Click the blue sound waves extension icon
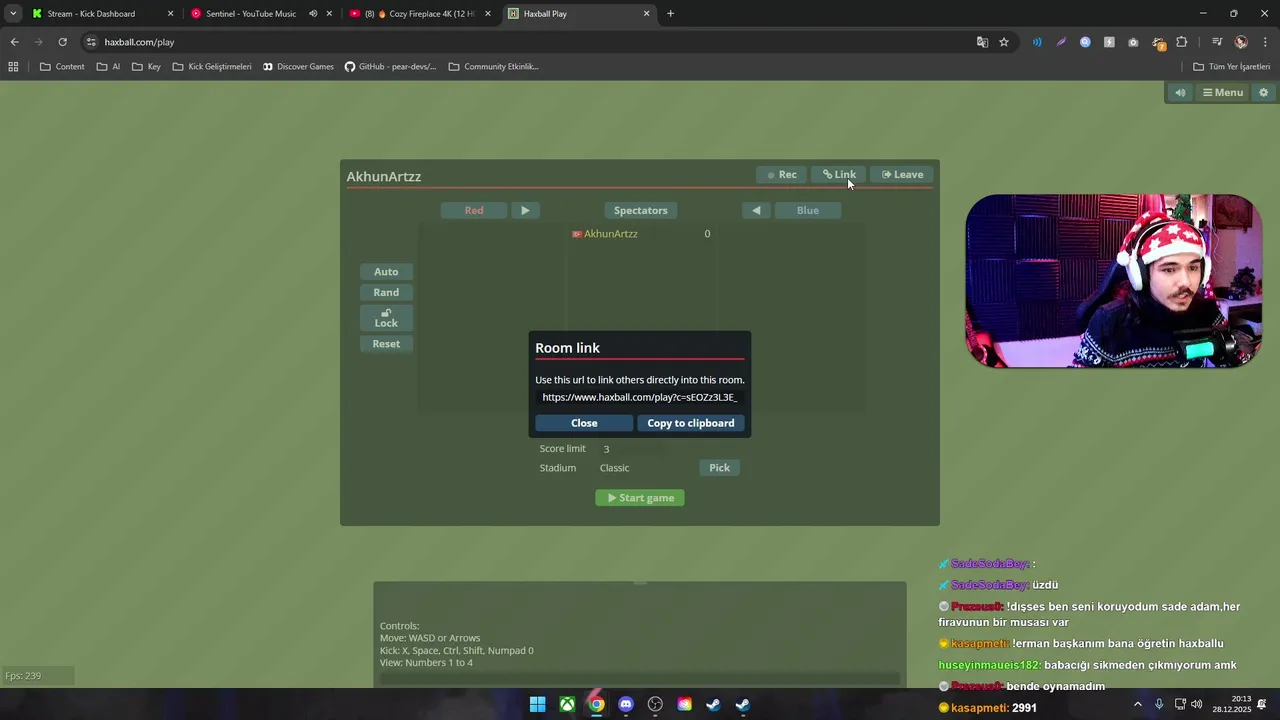 coord(1037,42)
